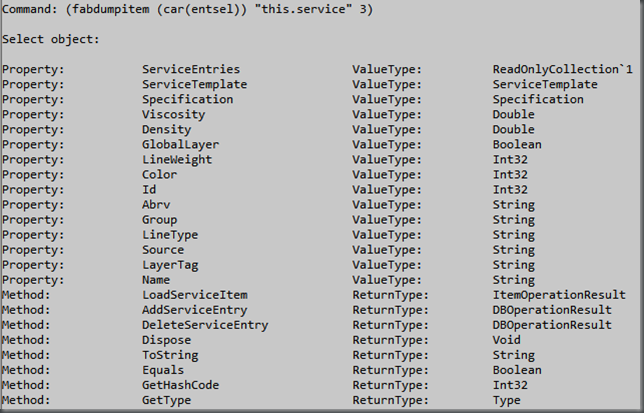Select the ItemOperationResult return type
This screenshot has height=413, width=644.
[559, 295]
